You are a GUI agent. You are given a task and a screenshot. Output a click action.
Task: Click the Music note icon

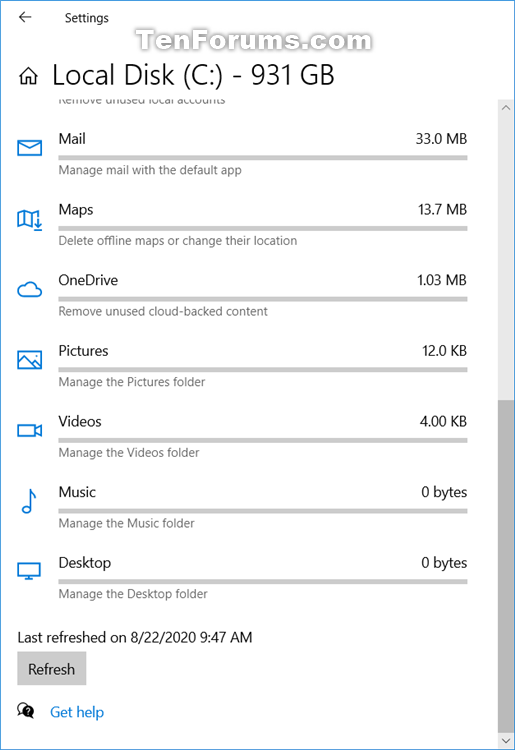coord(29,501)
